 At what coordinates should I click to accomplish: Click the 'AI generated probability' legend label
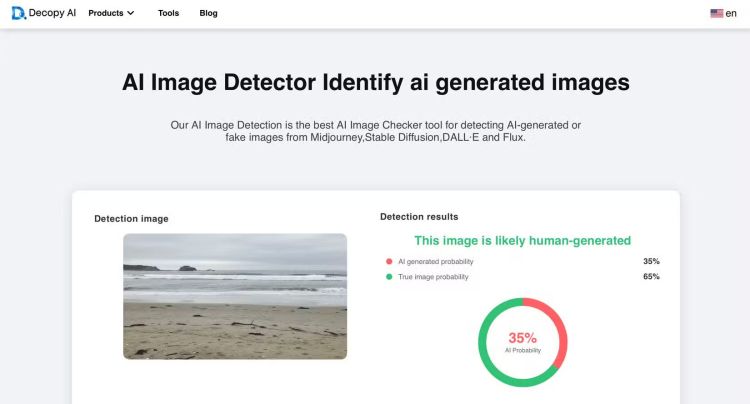pos(435,261)
